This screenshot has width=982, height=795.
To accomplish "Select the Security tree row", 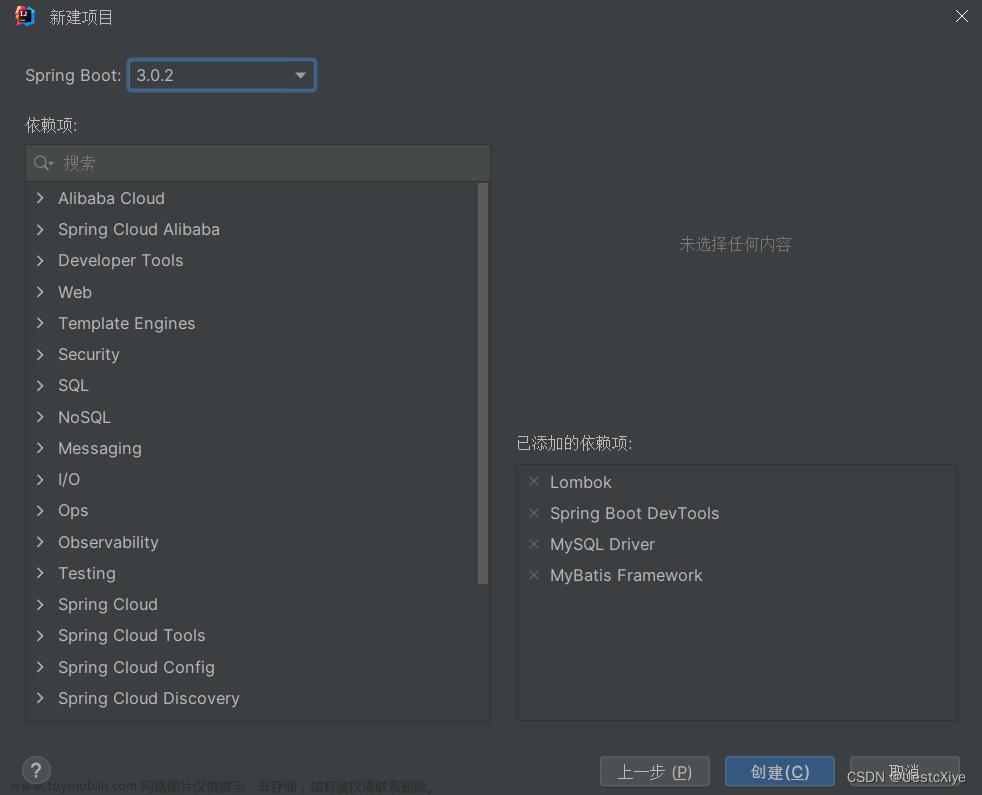I will tap(252, 354).
